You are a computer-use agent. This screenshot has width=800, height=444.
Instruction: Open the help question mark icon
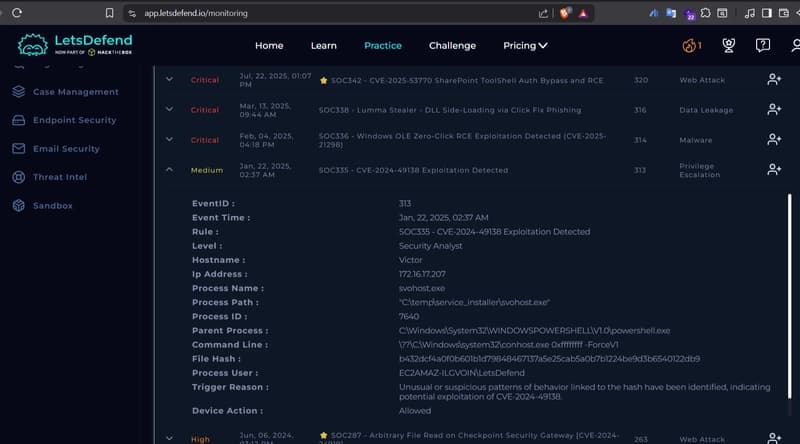[763, 45]
